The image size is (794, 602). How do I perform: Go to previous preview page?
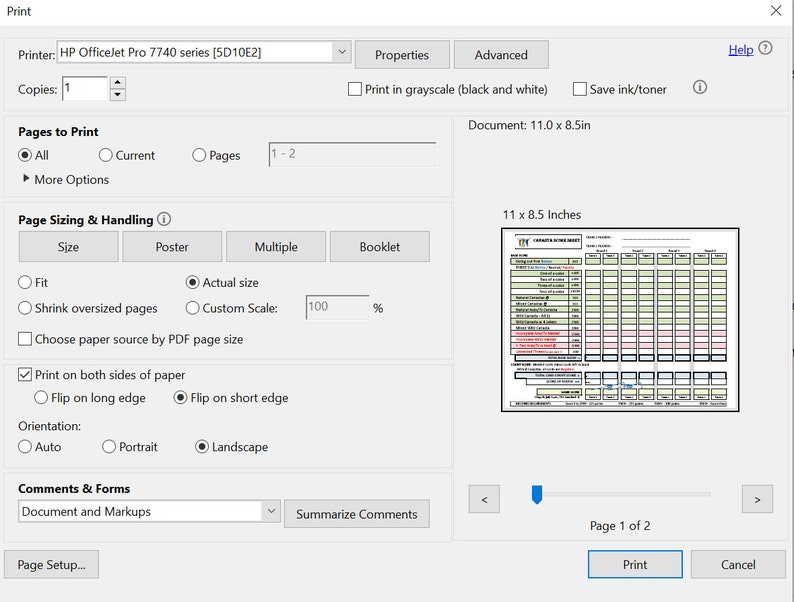click(484, 499)
